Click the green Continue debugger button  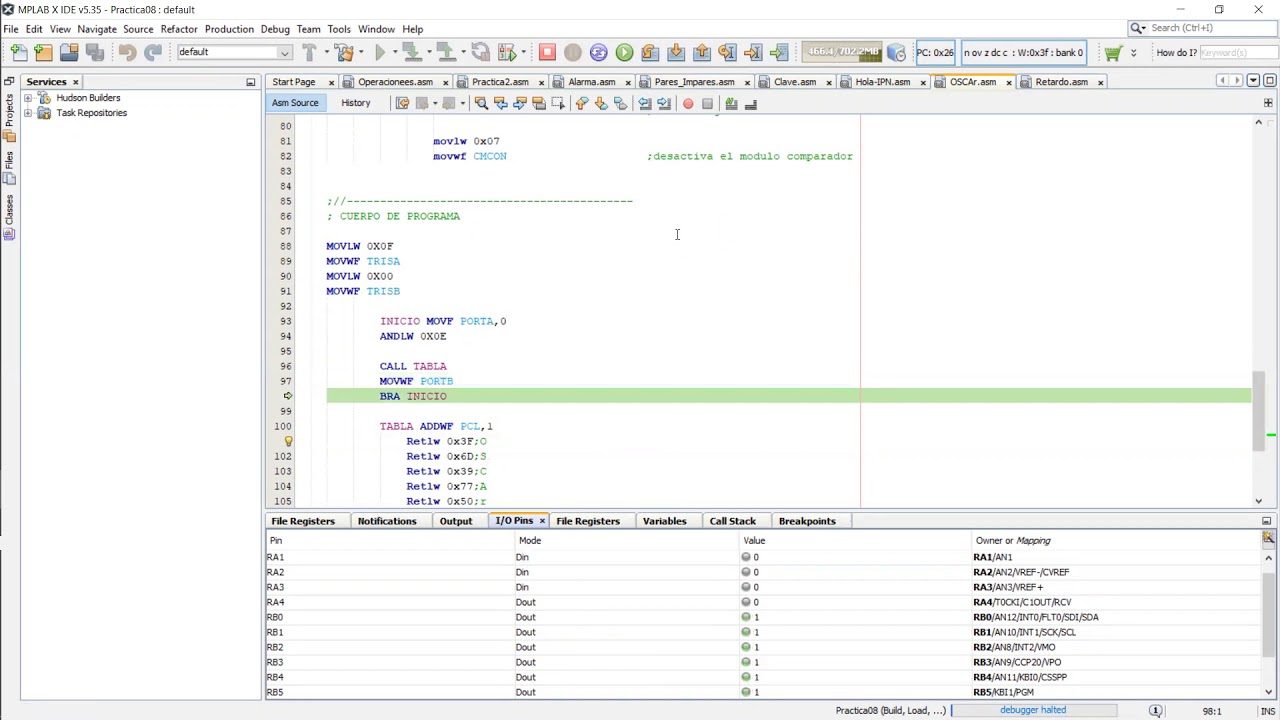624,52
